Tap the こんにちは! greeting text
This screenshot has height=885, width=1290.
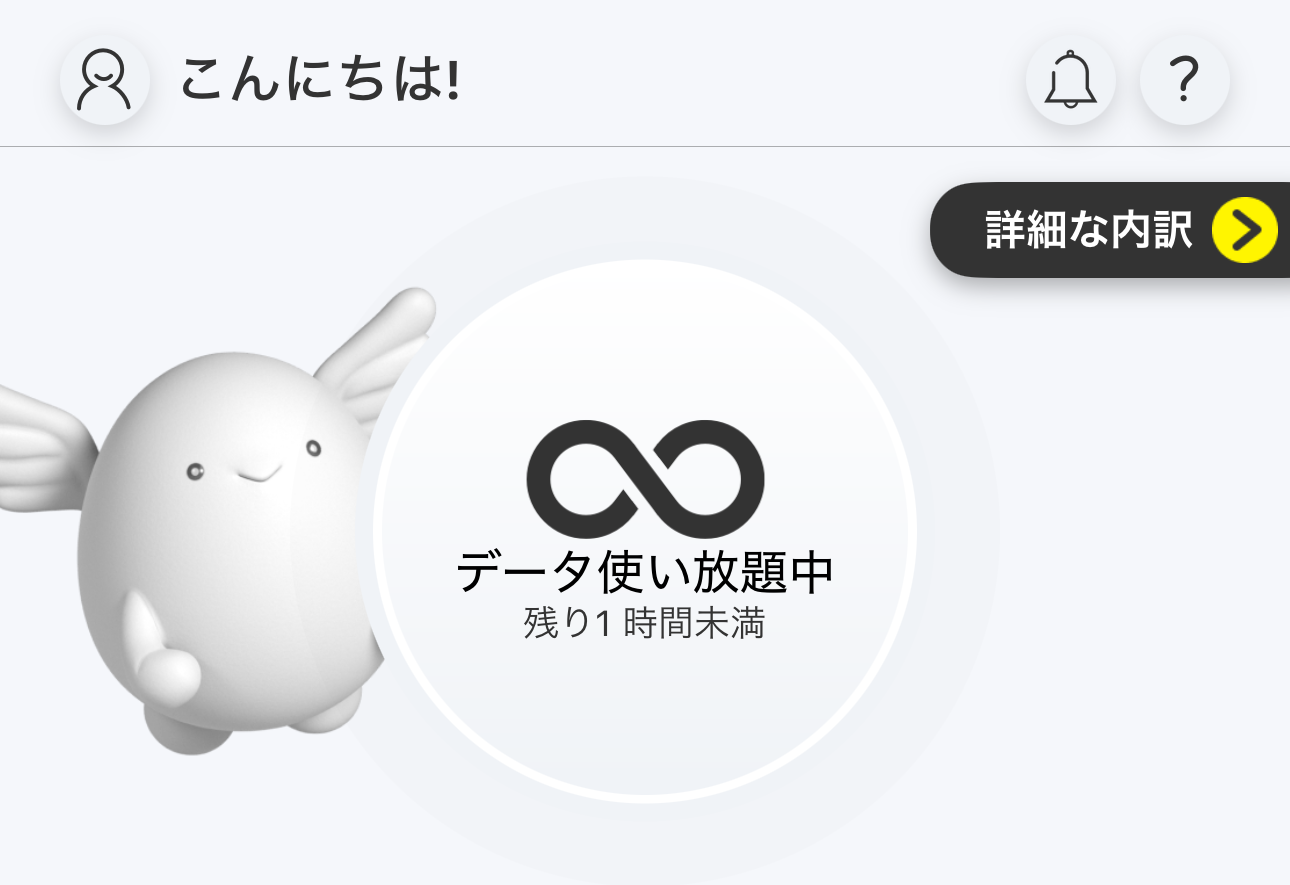pos(321,80)
